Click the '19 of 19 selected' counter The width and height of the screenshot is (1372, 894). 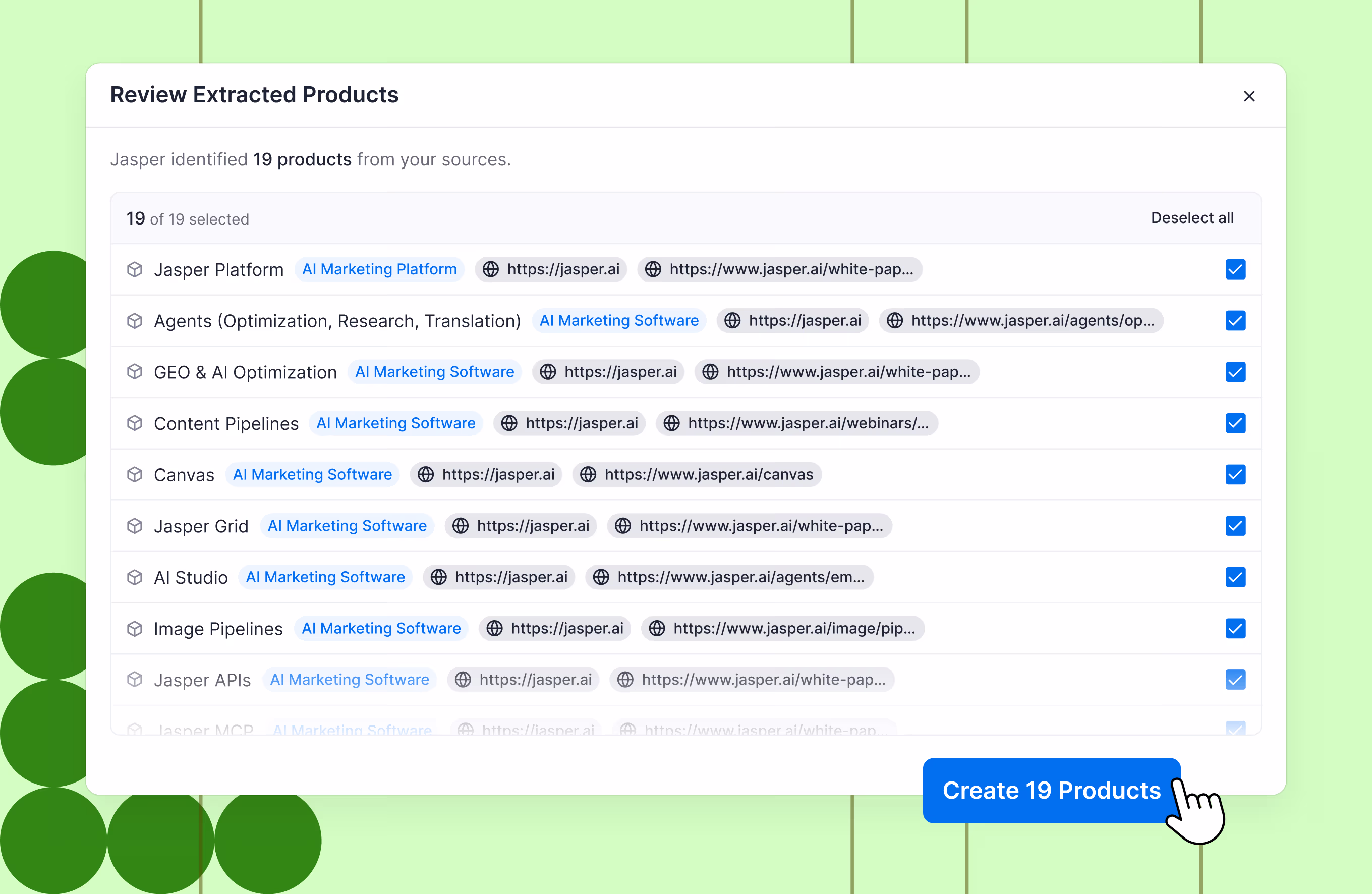pyautogui.click(x=188, y=218)
